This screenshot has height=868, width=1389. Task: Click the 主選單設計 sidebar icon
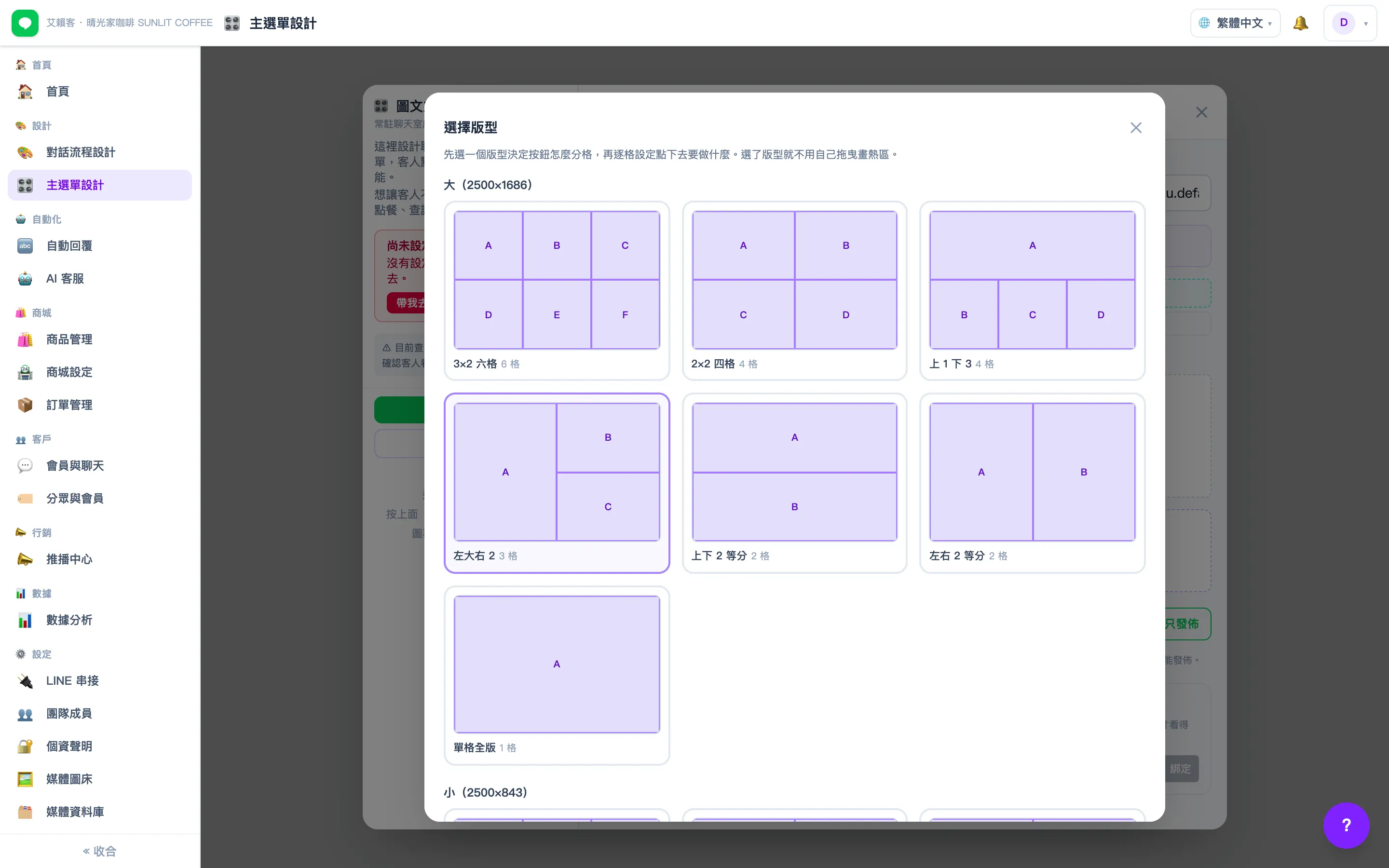click(x=25, y=186)
